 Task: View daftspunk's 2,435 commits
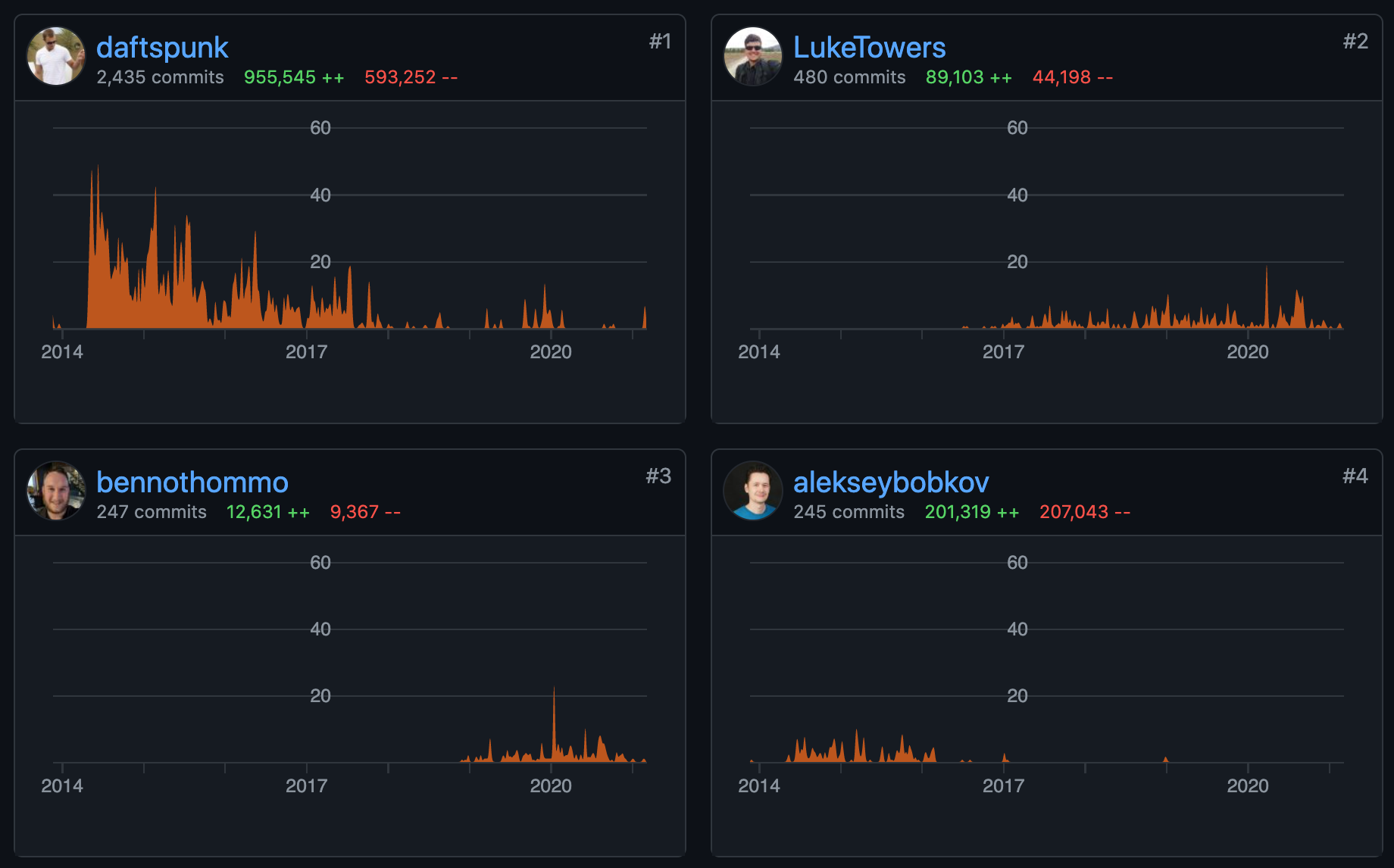(x=160, y=77)
